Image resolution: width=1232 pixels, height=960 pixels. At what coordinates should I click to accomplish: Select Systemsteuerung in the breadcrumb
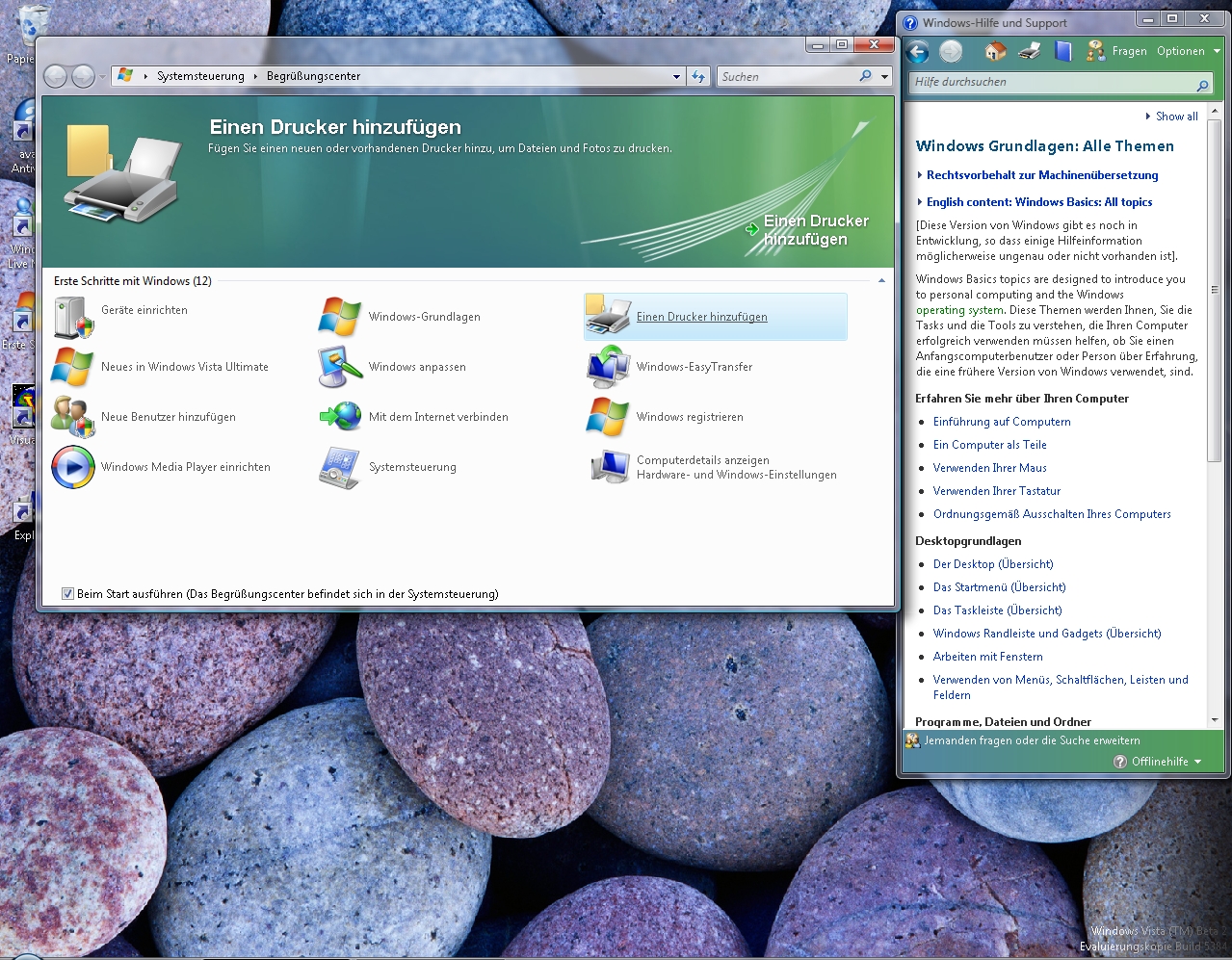tap(200, 76)
